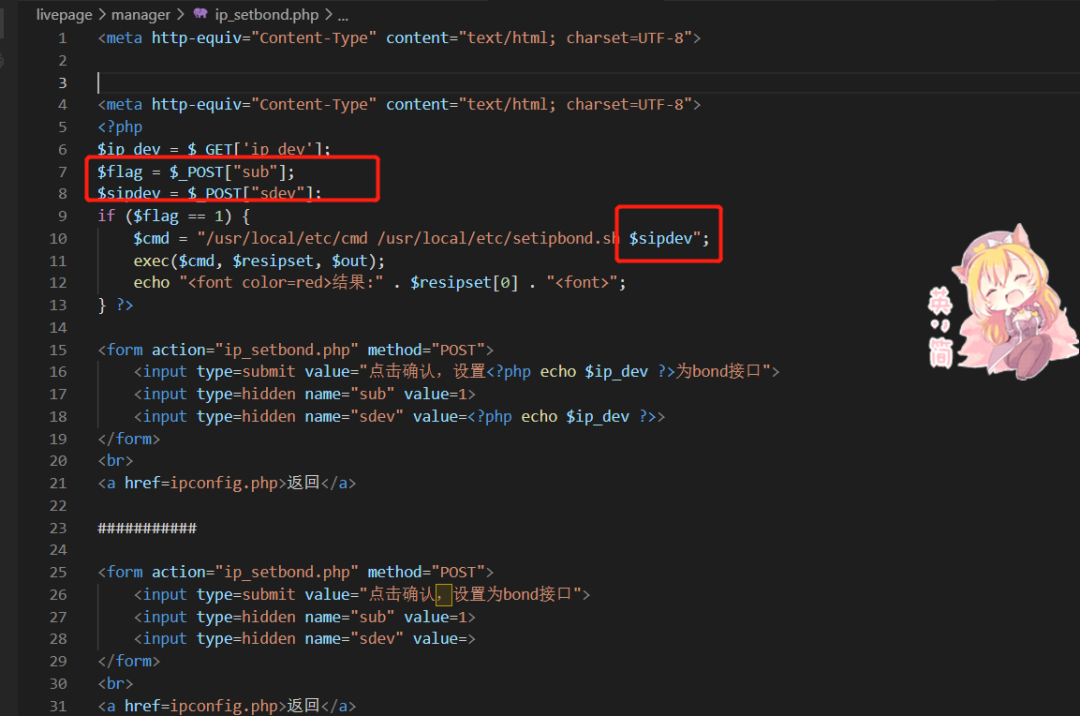Viewport: 1080px width, 716px height.
Task: Click line number 10 in gutter
Action: pyautogui.click(x=59, y=239)
